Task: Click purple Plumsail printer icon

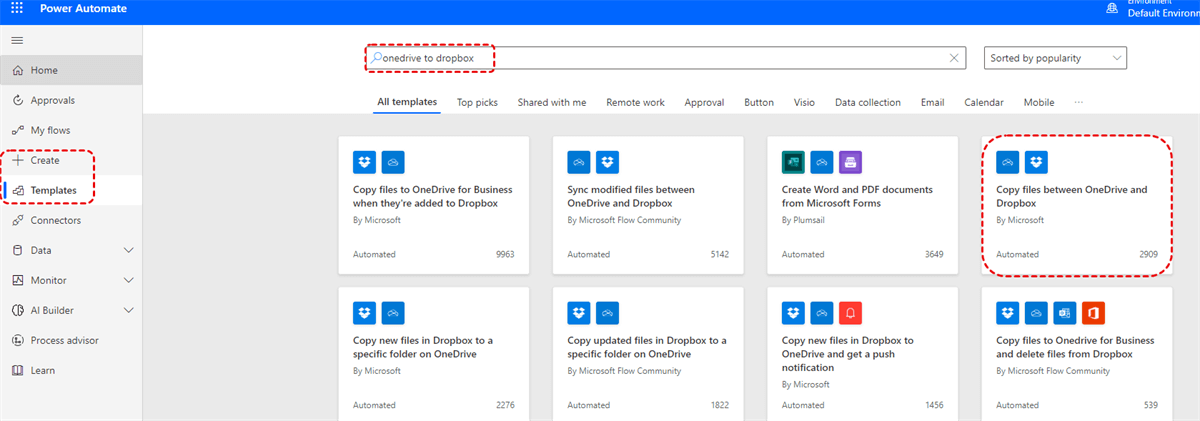Action: (x=850, y=160)
